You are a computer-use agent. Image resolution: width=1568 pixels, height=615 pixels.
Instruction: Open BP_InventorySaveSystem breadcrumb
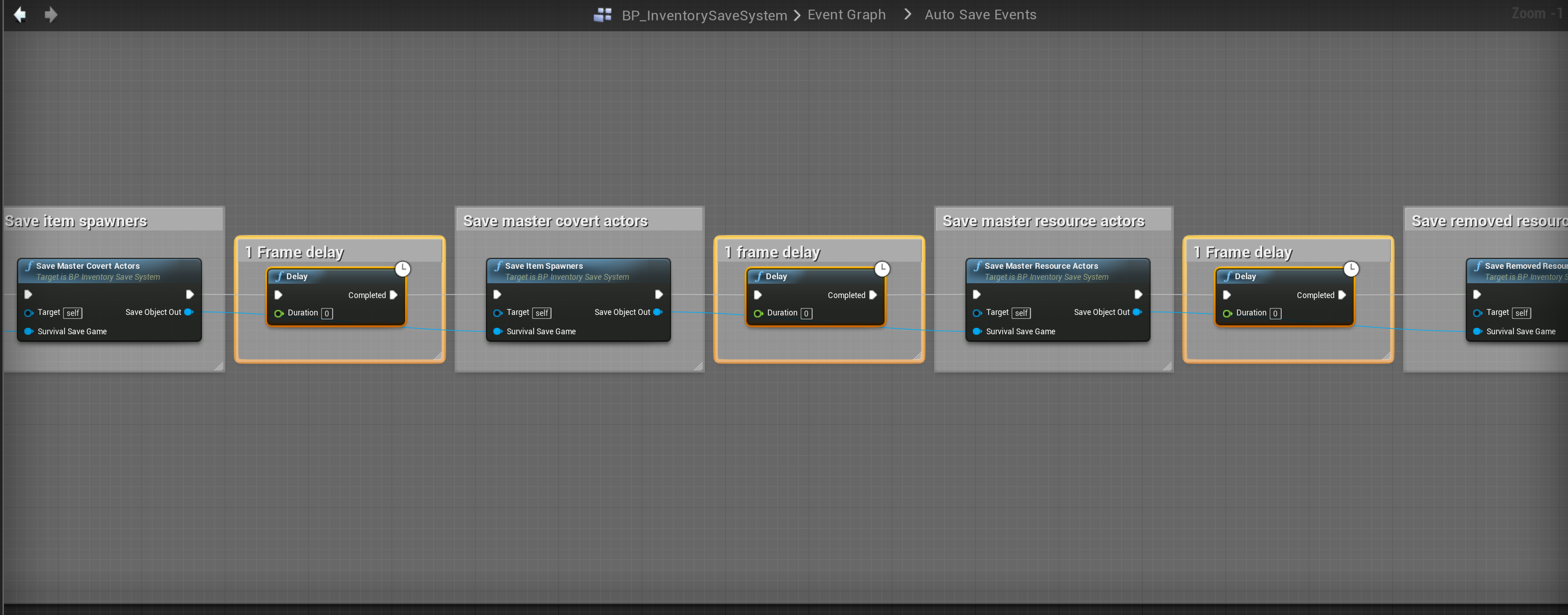[704, 15]
